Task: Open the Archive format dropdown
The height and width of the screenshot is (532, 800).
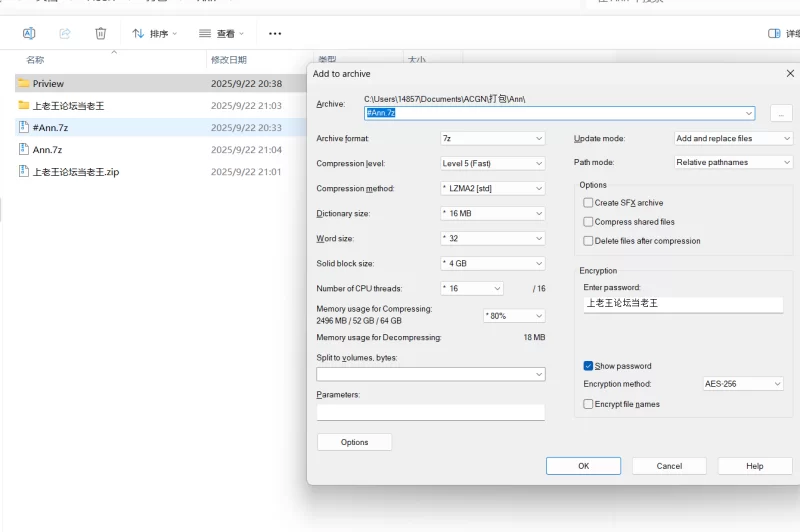Action: click(x=492, y=138)
